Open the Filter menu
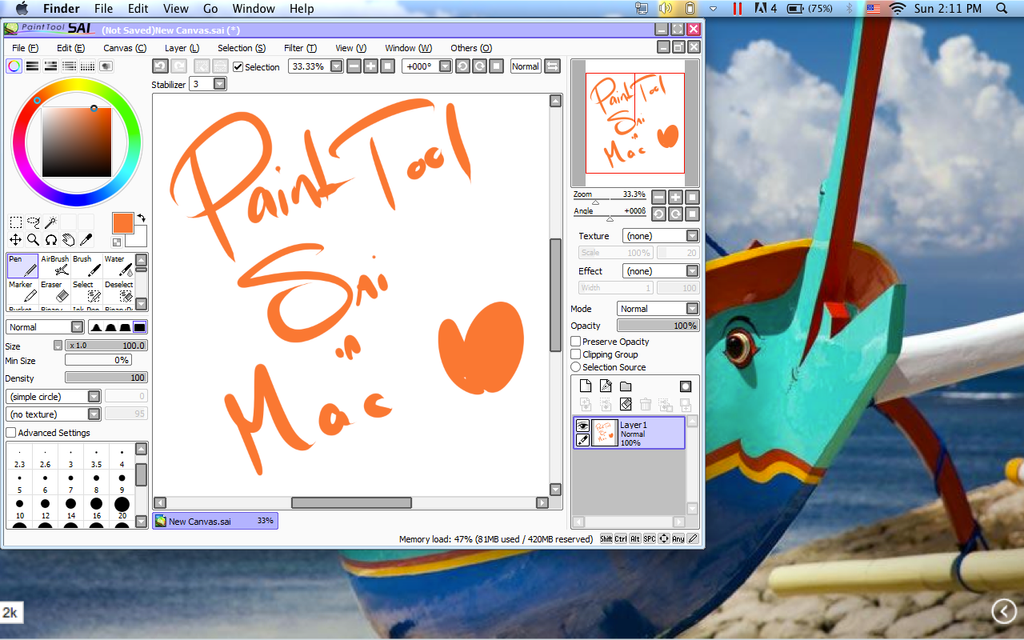The height and width of the screenshot is (640, 1024). click(x=300, y=48)
